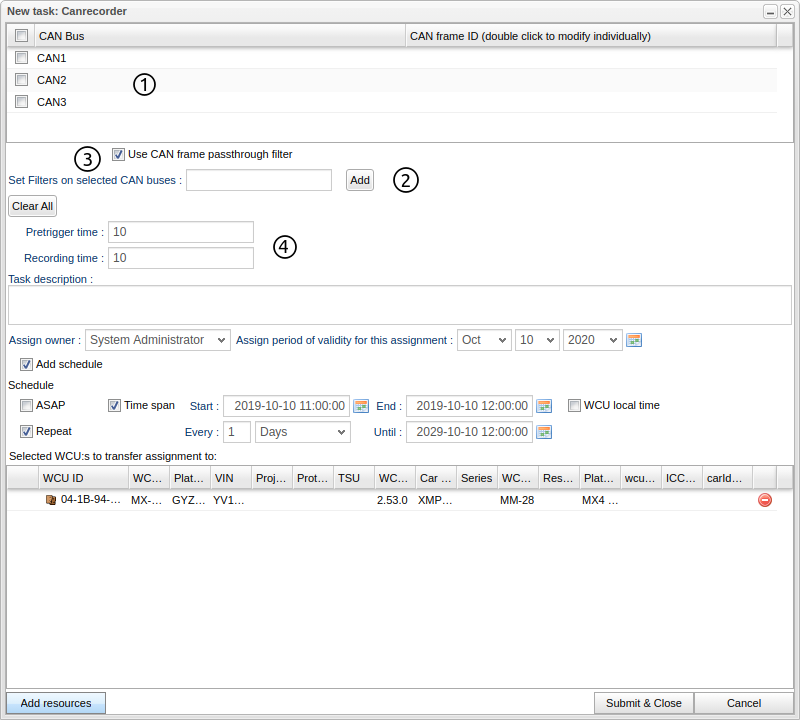Open the Days repeat interval dropdown
The width and height of the screenshot is (800, 720).
(x=303, y=432)
